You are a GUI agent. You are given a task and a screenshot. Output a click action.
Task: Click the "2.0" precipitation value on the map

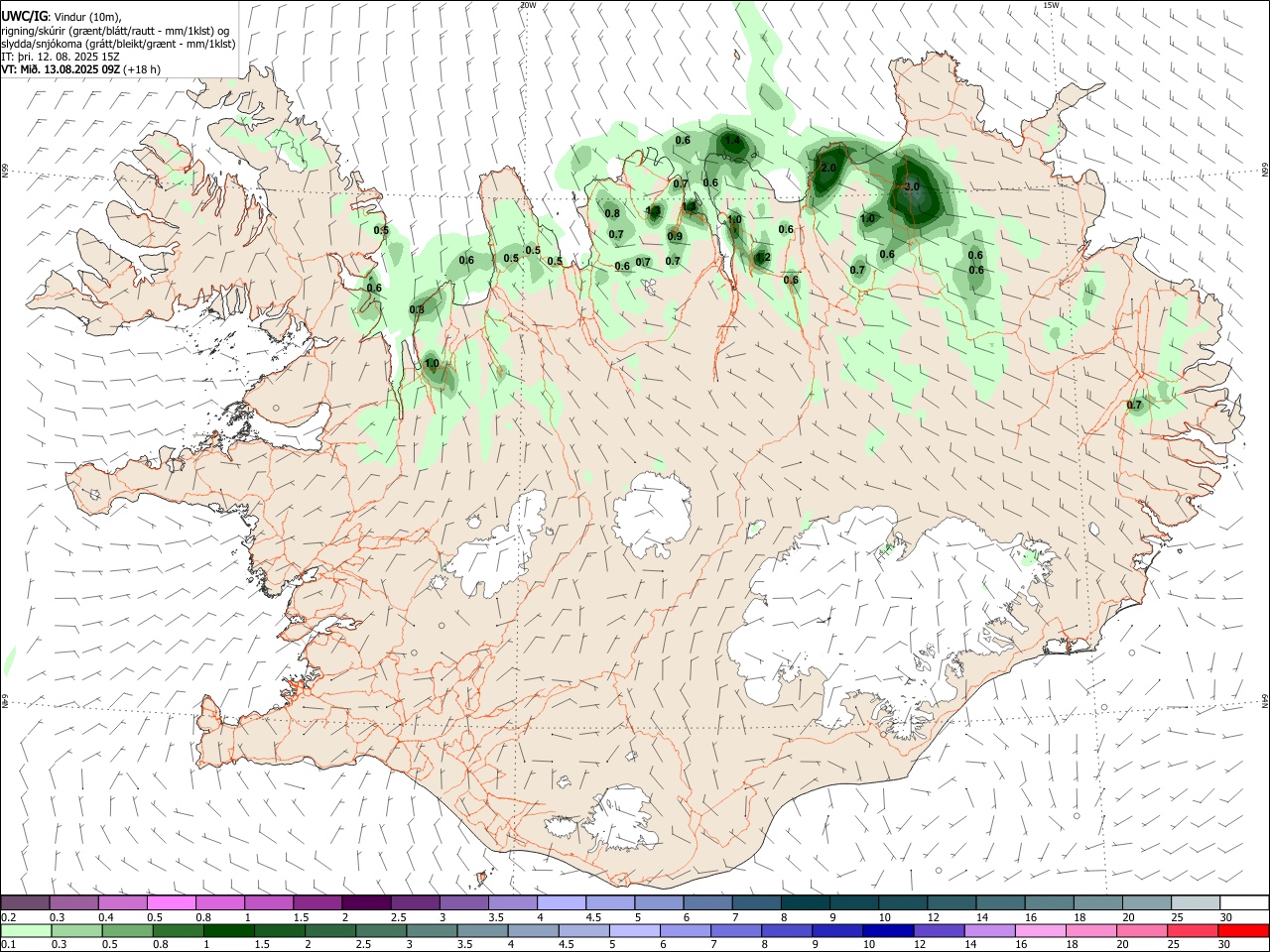(x=828, y=169)
